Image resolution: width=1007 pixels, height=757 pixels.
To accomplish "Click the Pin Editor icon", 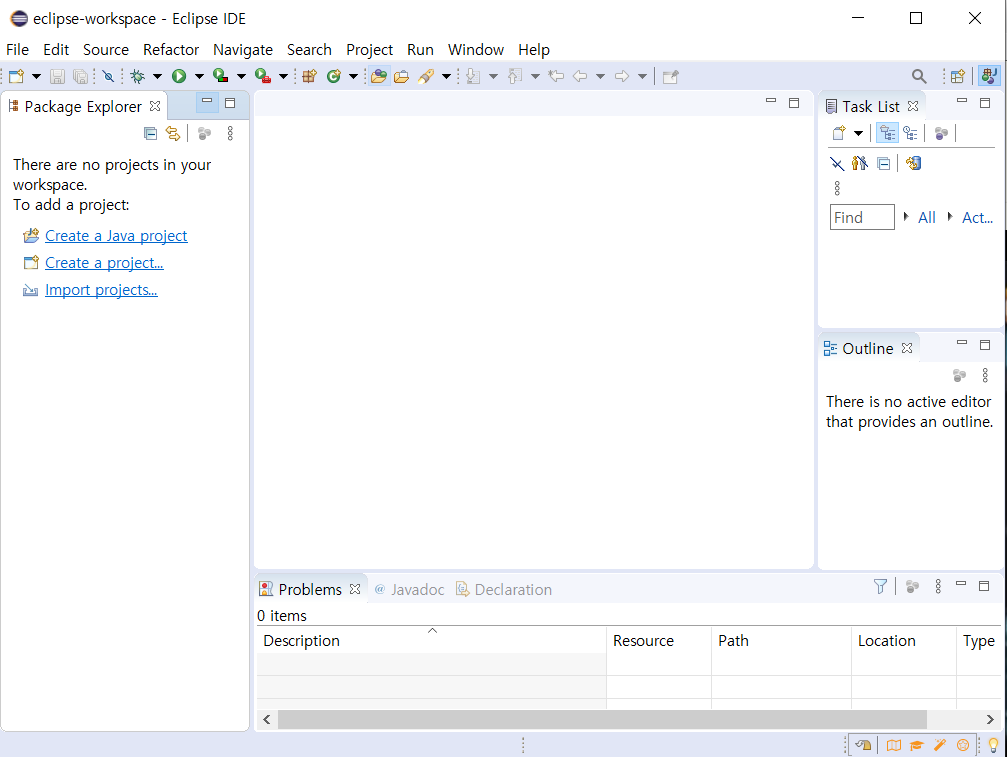I will pos(670,76).
